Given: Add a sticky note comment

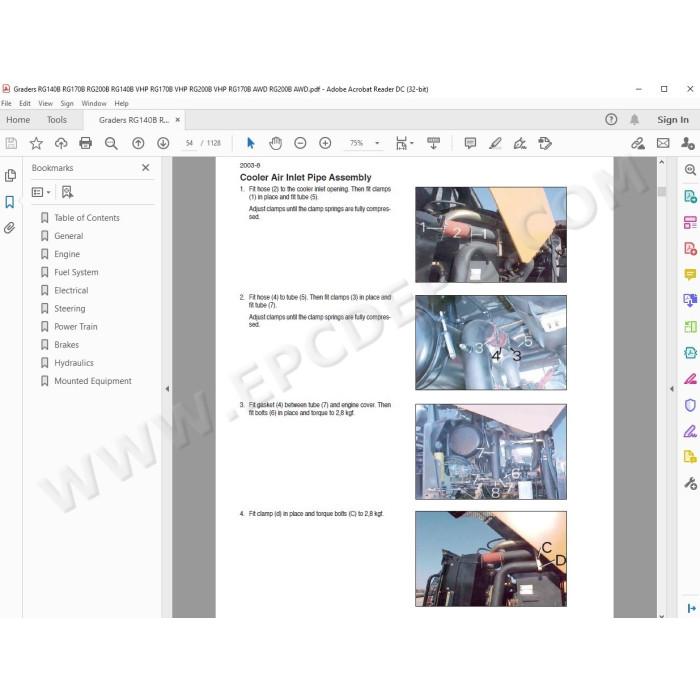Looking at the screenshot, I should 470,143.
